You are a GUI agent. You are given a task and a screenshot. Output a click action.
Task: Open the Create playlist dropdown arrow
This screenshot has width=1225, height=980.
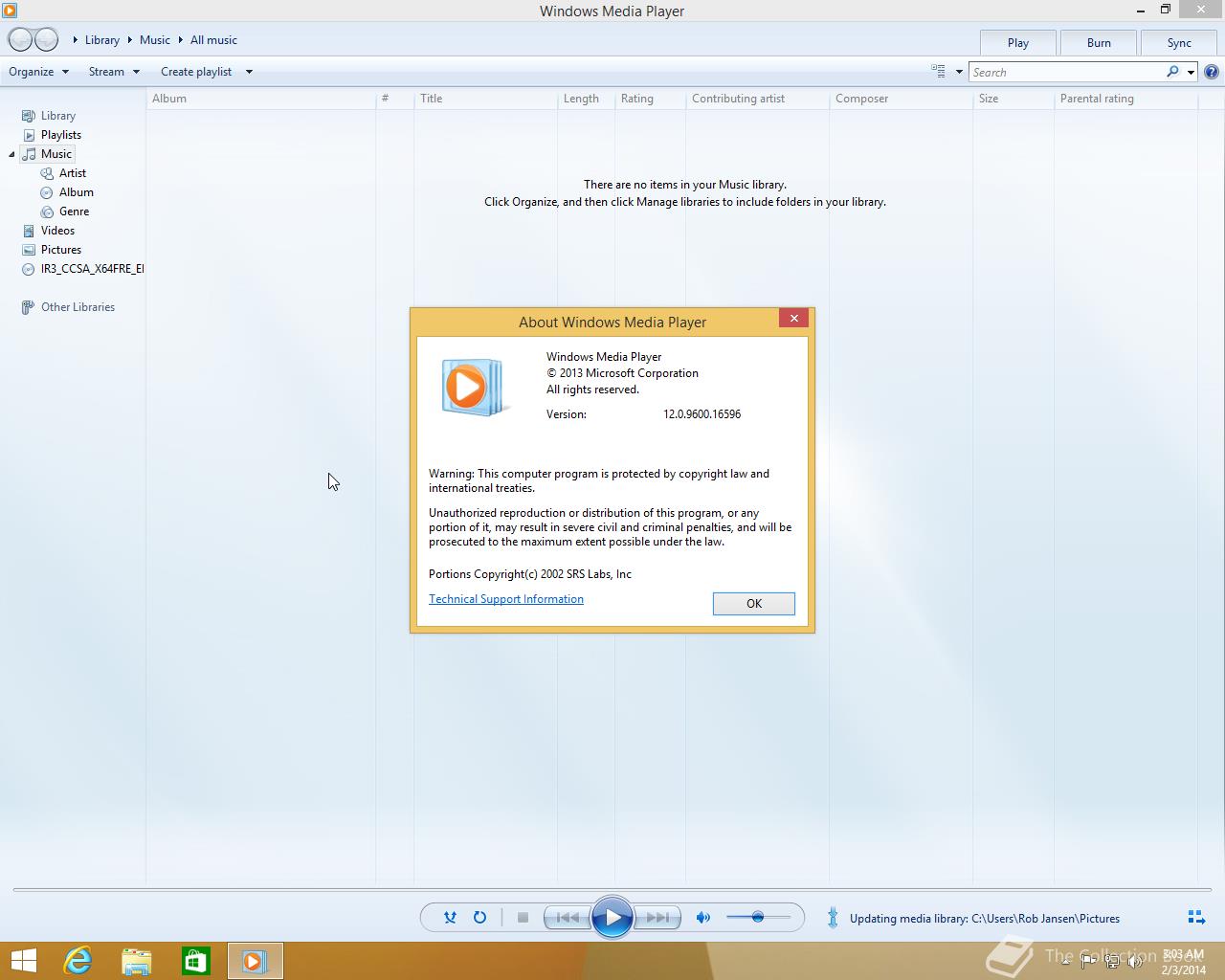click(x=249, y=72)
